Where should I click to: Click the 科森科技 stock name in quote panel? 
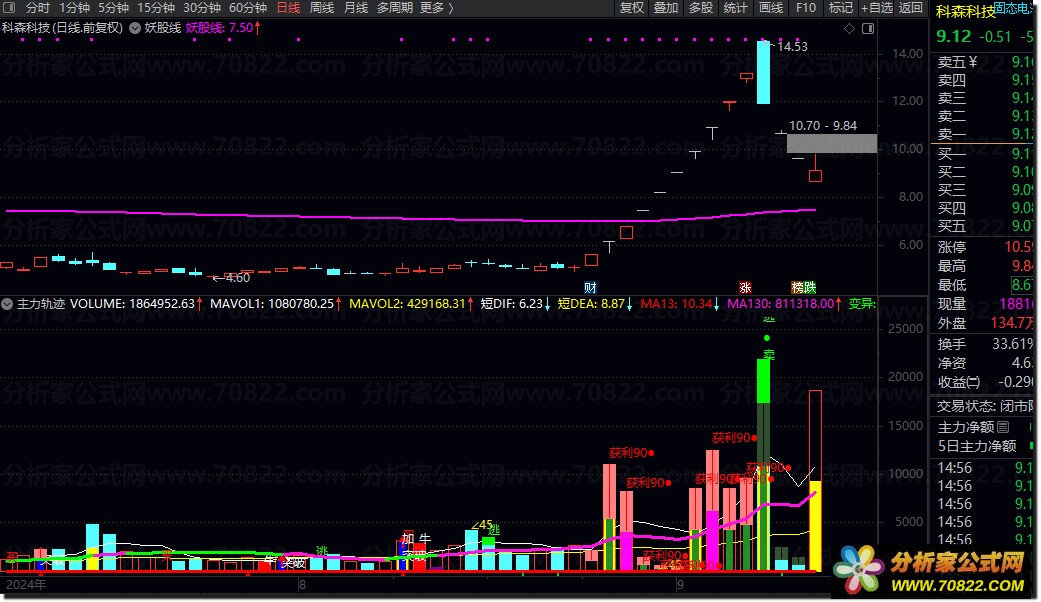click(x=965, y=11)
